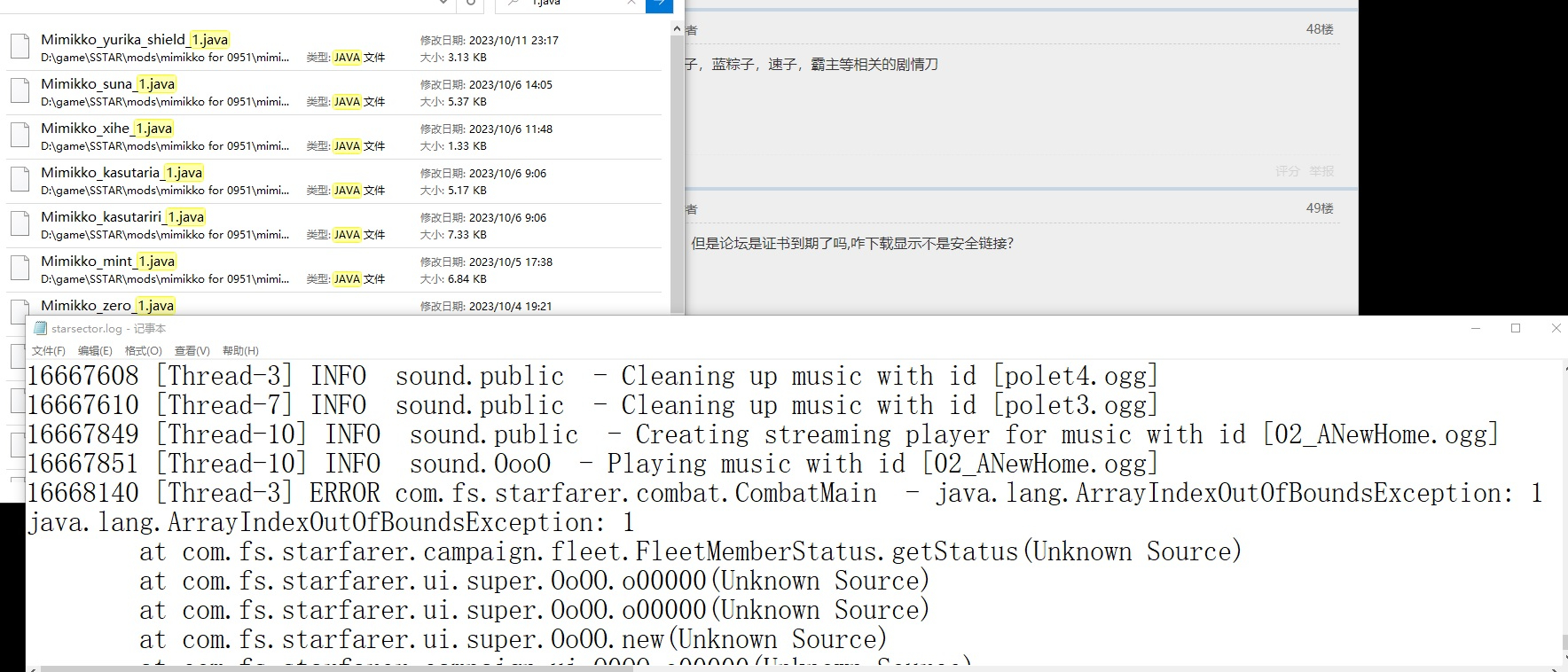
Task: Open the 查看(V) menu in Notepad
Action: pyautogui.click(x=192, y=351)
